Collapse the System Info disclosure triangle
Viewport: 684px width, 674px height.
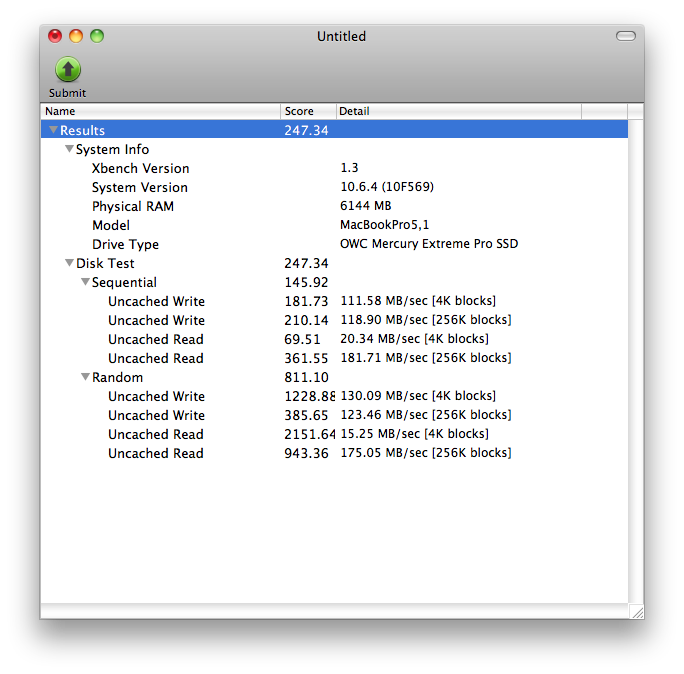click(69, 149)
